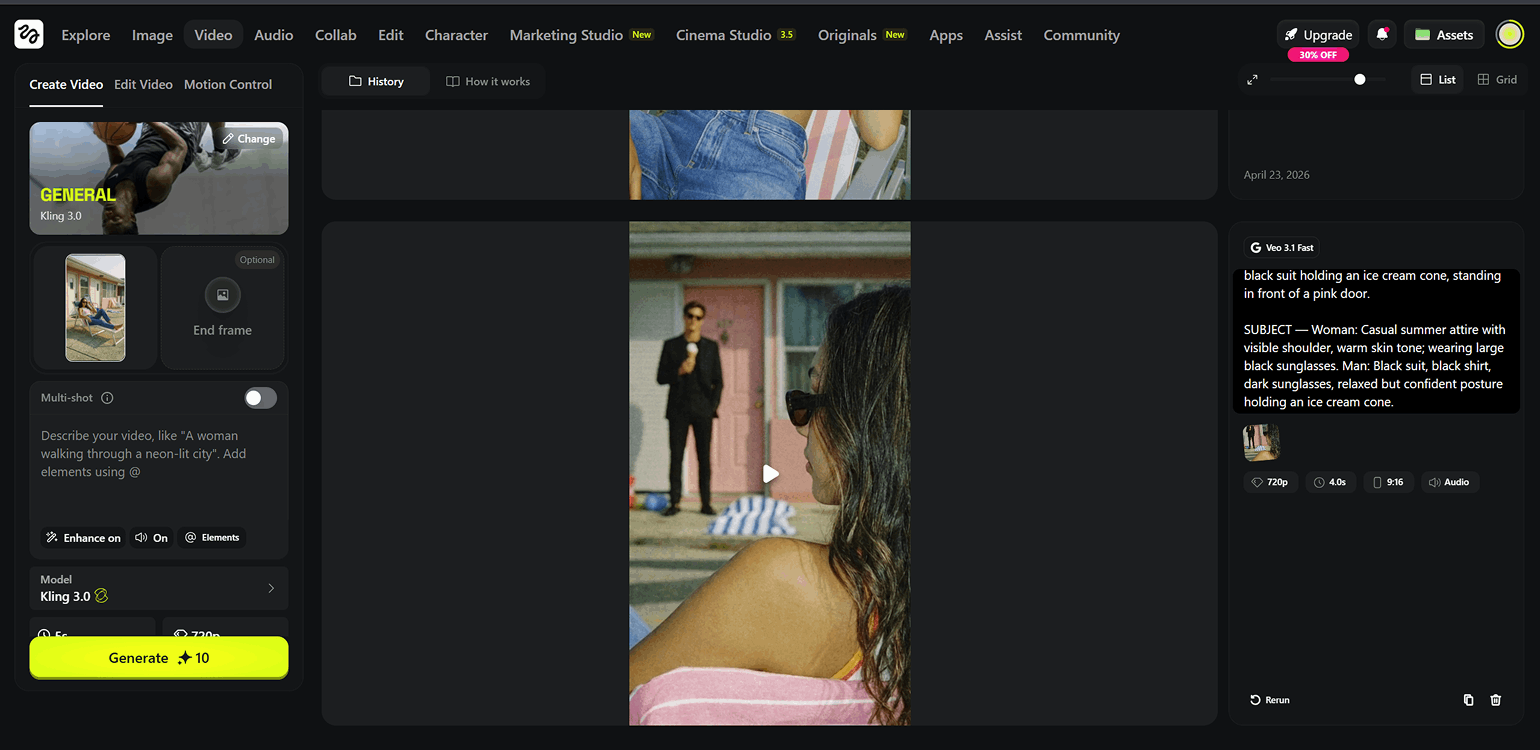Select the End frame upload slot
The image size is (1540, 750).
click(x=223, y=308)
